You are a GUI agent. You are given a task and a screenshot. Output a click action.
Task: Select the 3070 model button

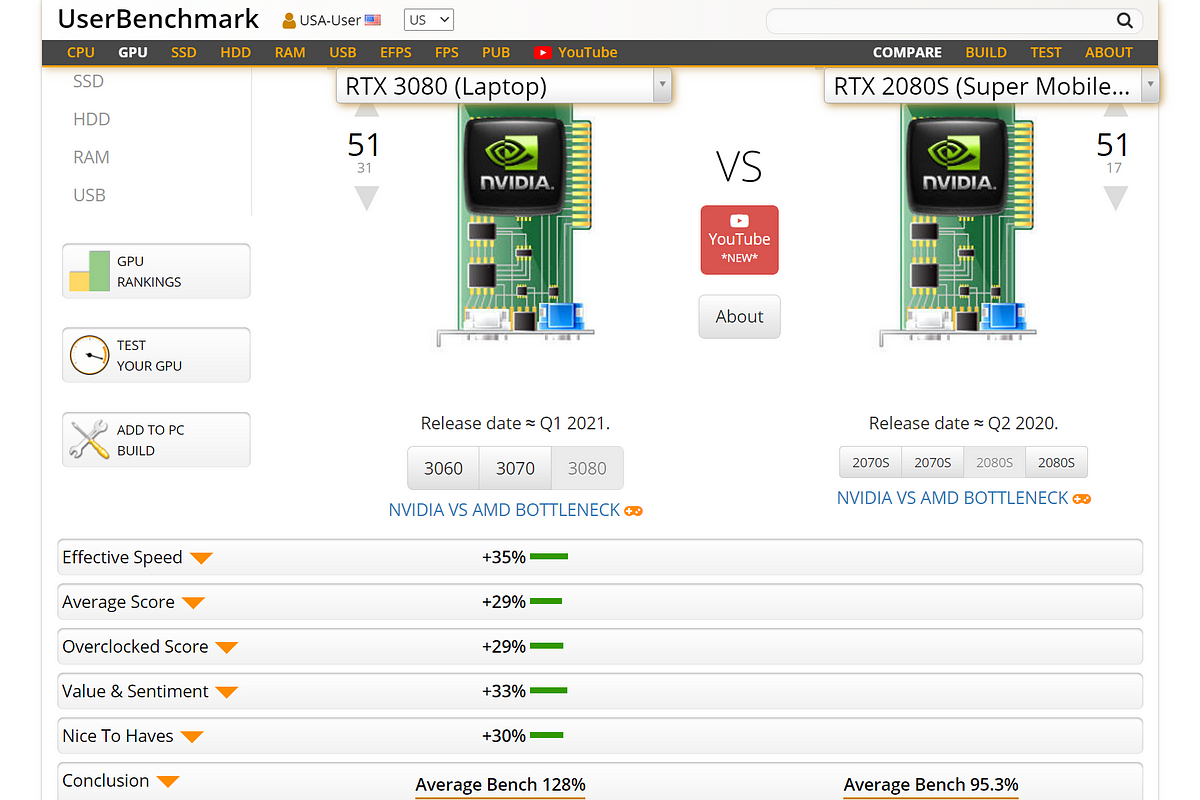click(x=516, y=468)
